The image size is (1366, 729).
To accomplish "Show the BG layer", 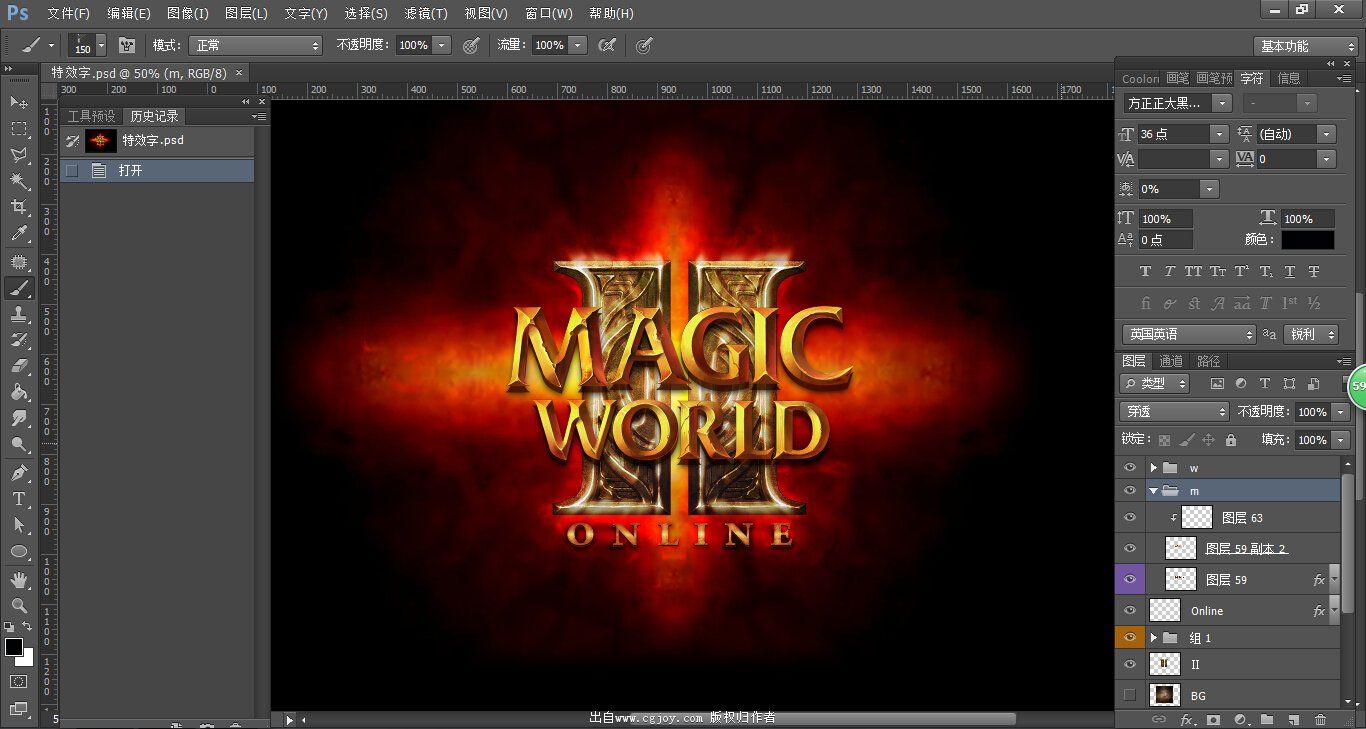I will pos(1130,695).
